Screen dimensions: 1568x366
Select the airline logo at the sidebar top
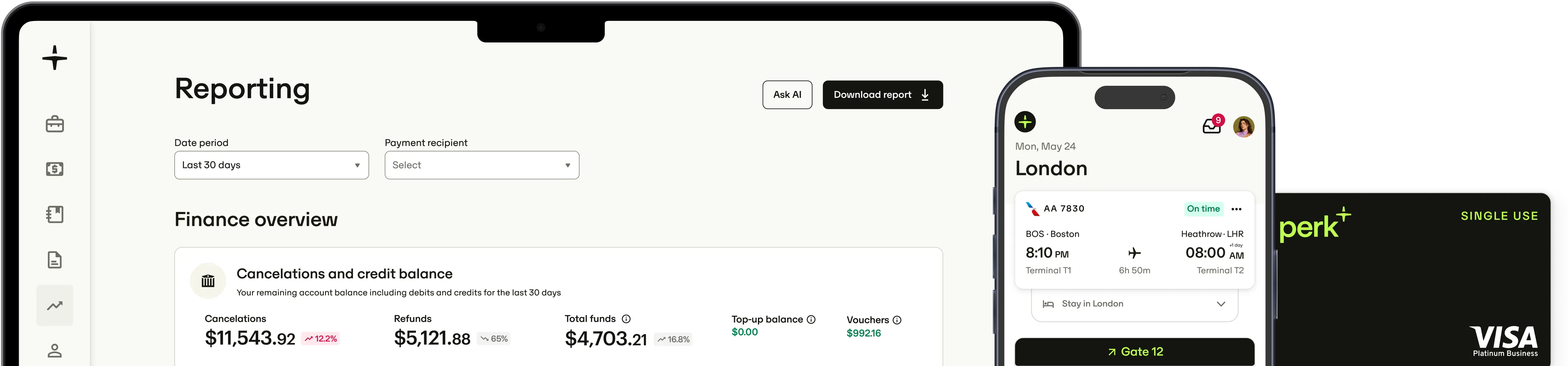pyautogui.click(x=54, y=58)
